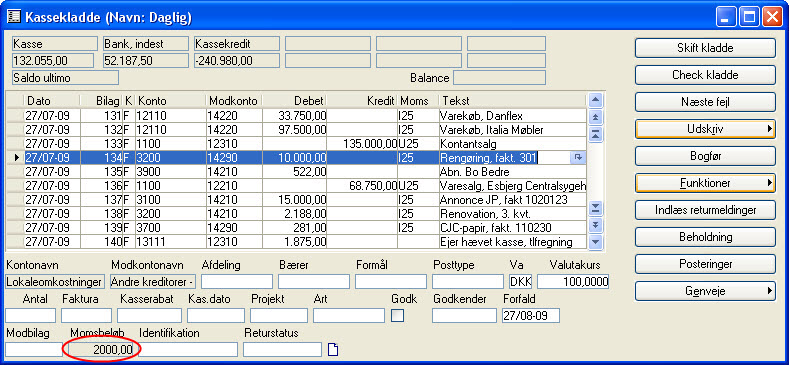The image size is (789, 365).
Task: Click the Forfald field showing 27/08-09
Action: [x=531, y=316]
